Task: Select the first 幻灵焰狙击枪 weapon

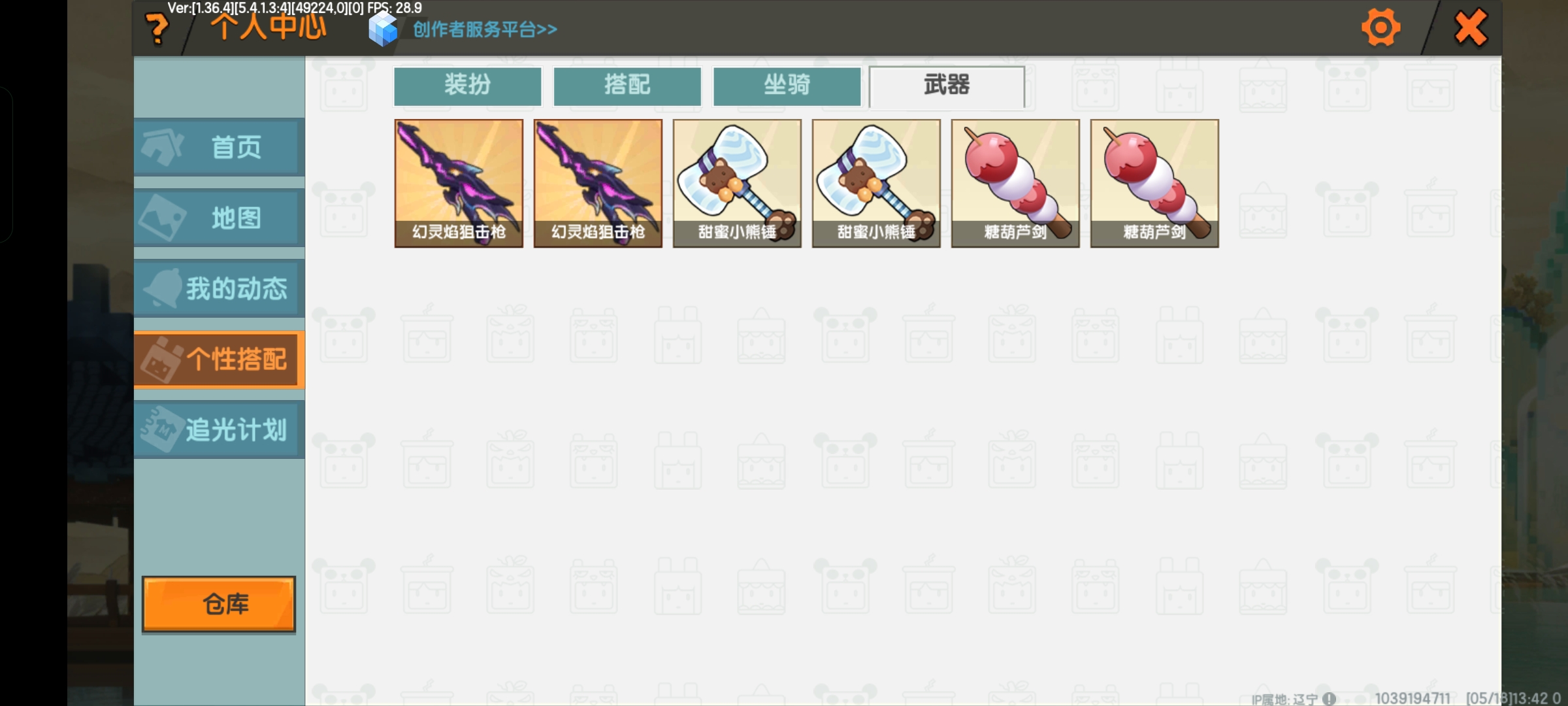Action: pyautogui.click(x=459, y=183)
